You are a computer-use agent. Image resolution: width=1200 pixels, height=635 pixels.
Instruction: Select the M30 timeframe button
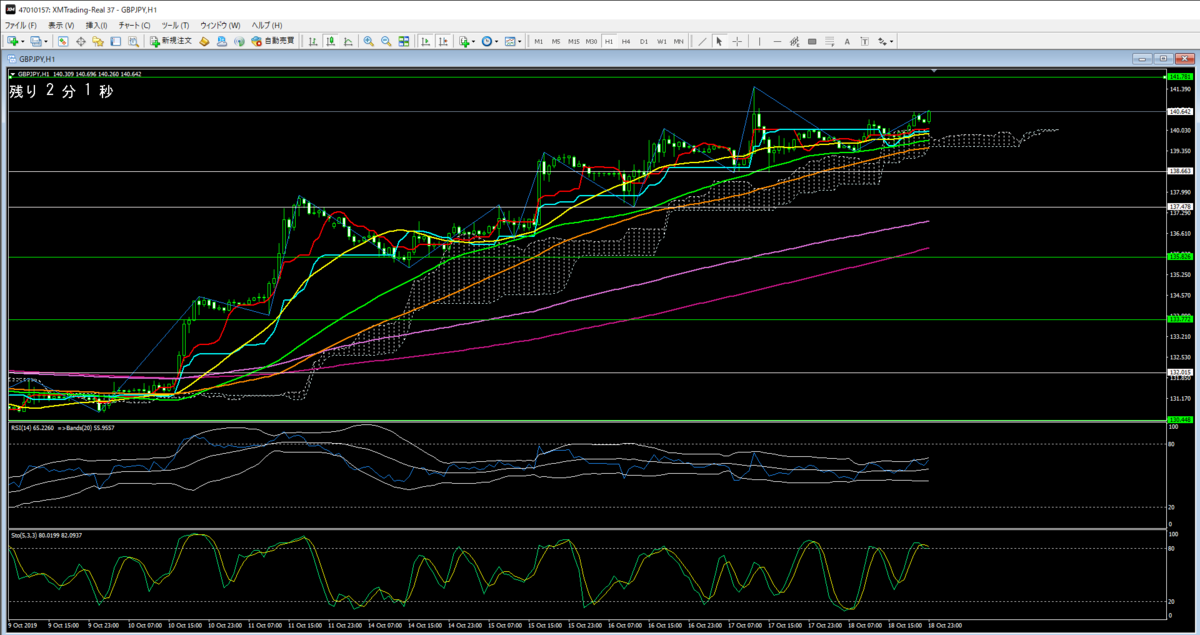[x=591, y=41]
